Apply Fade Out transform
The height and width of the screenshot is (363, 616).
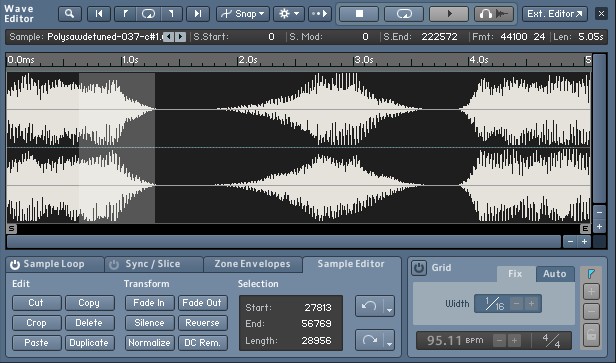coord(202,303)
